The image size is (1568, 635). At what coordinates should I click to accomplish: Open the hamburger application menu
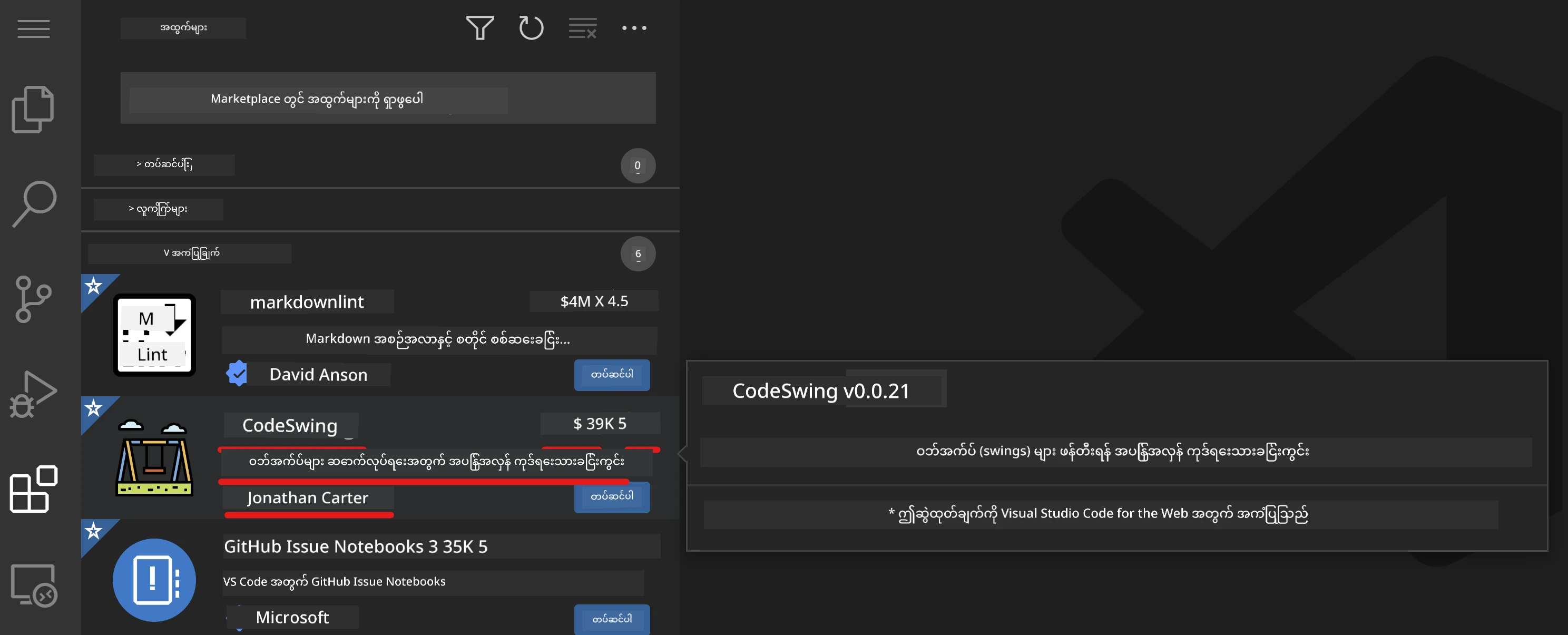(34, 28)
